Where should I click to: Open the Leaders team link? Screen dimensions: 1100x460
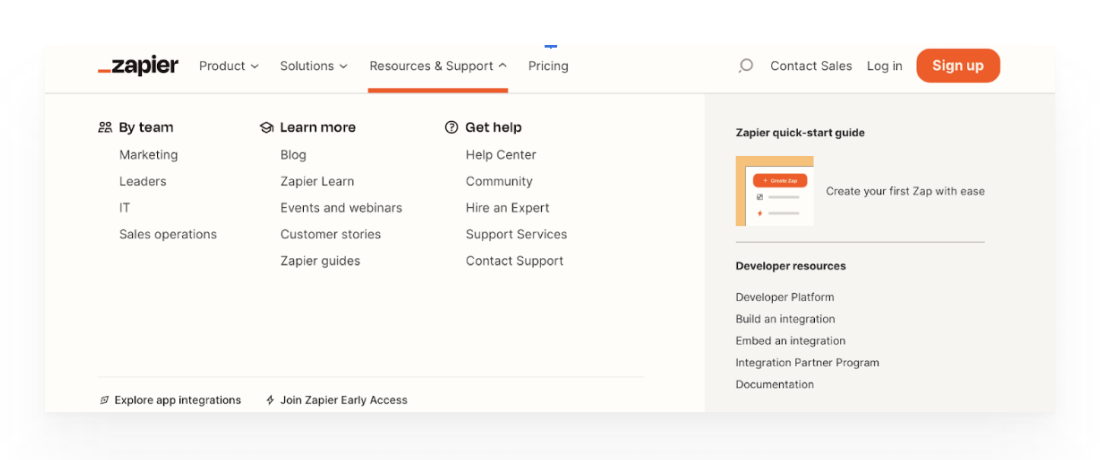[x=142, y=182]
